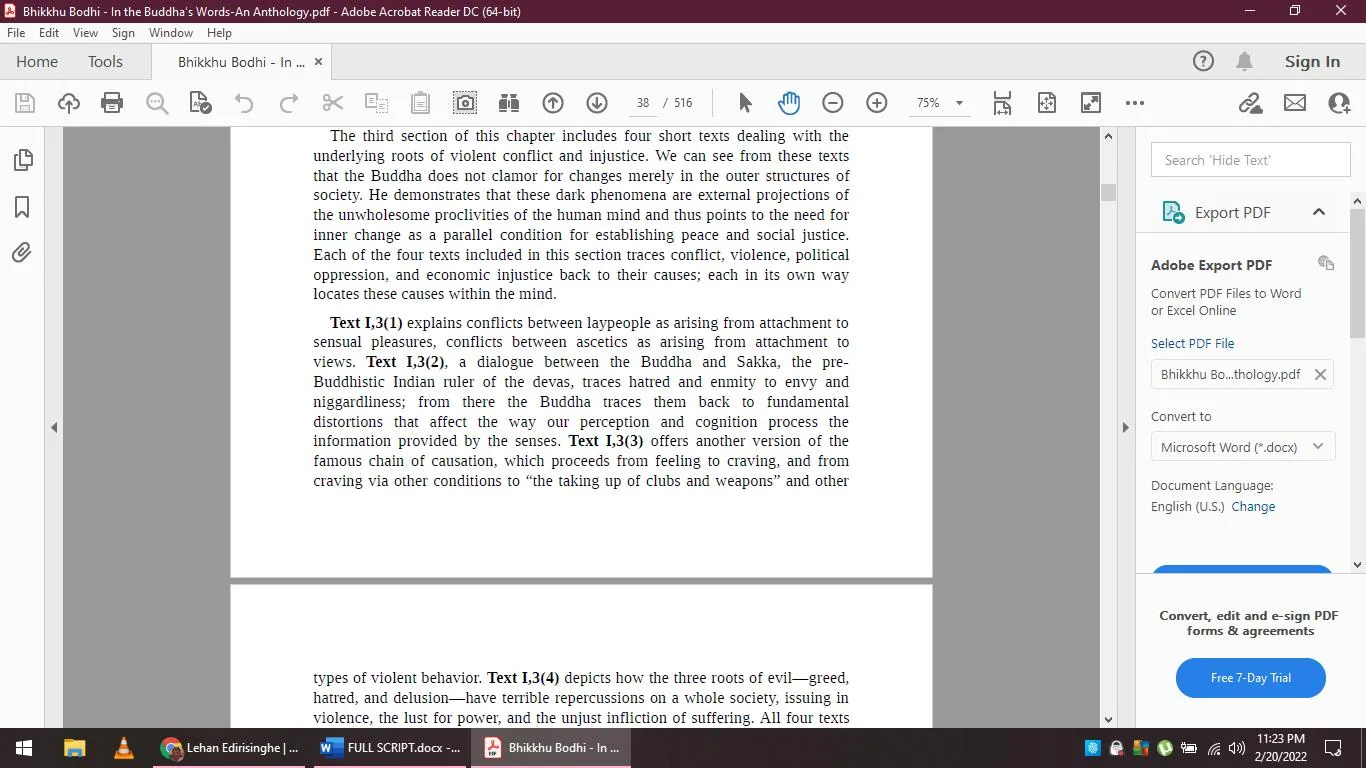Click the Undo arrow
The height and width of the screenshot is (768, 1366).
[x=244, y=103]
